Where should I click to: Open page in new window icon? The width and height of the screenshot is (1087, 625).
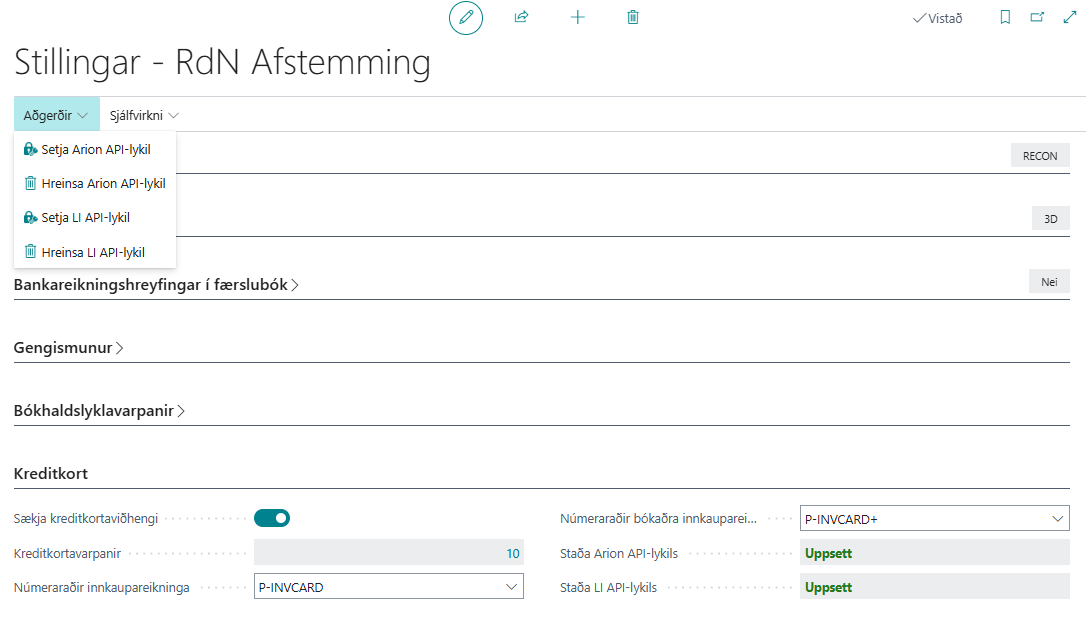(1037, 17)
